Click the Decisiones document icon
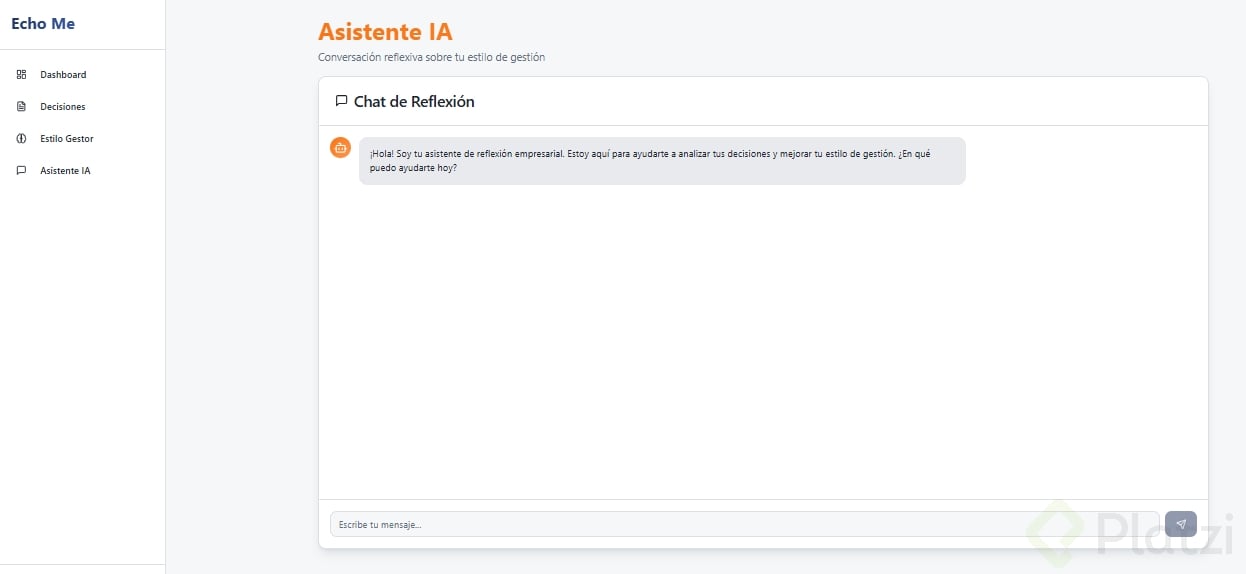The width and height of the screenshot is (1246, 574). (x=21, y=107)
